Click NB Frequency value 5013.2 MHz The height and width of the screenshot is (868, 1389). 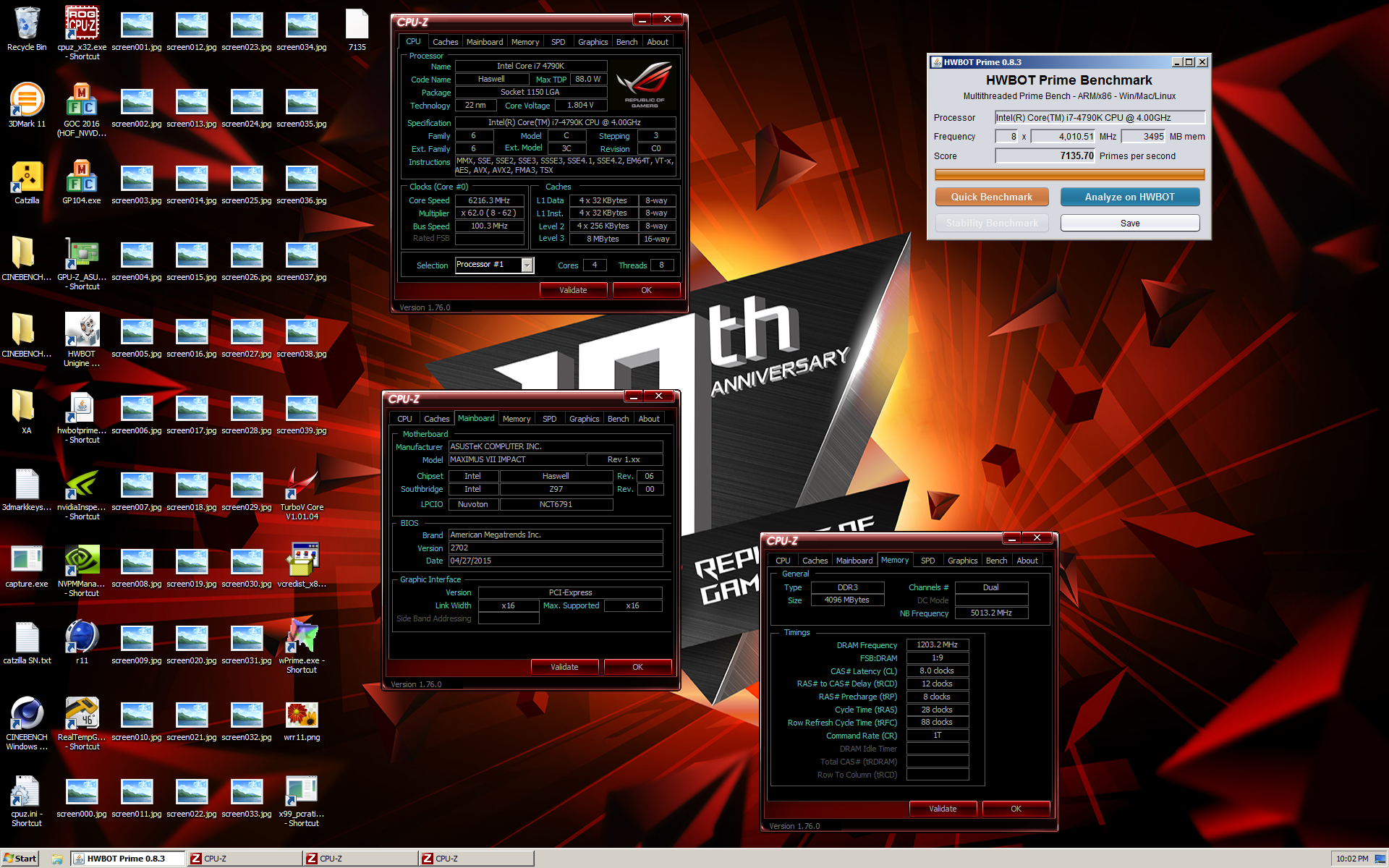[x=991, y=613]
